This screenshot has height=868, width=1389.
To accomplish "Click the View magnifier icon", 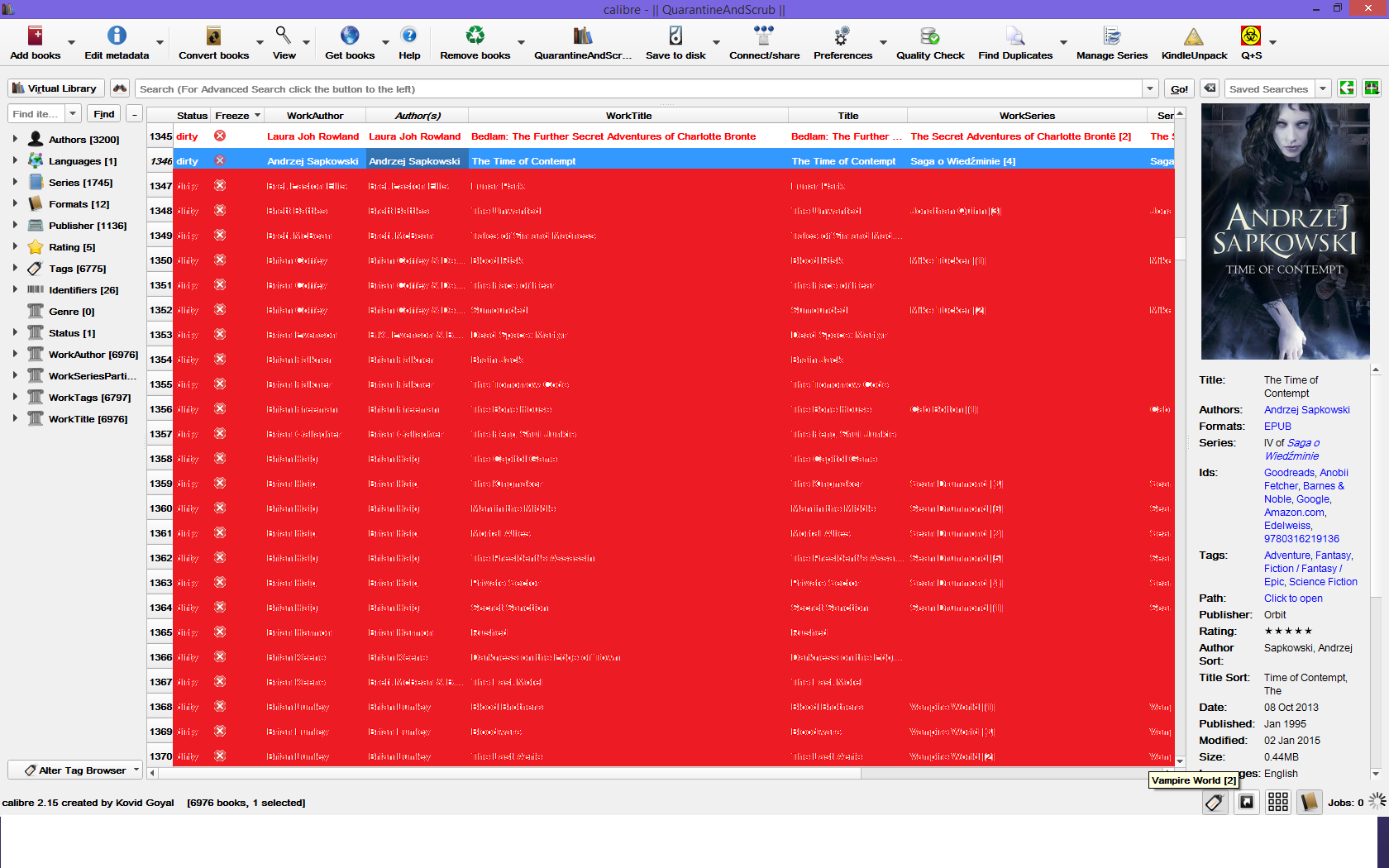I will tap(284, 36).
